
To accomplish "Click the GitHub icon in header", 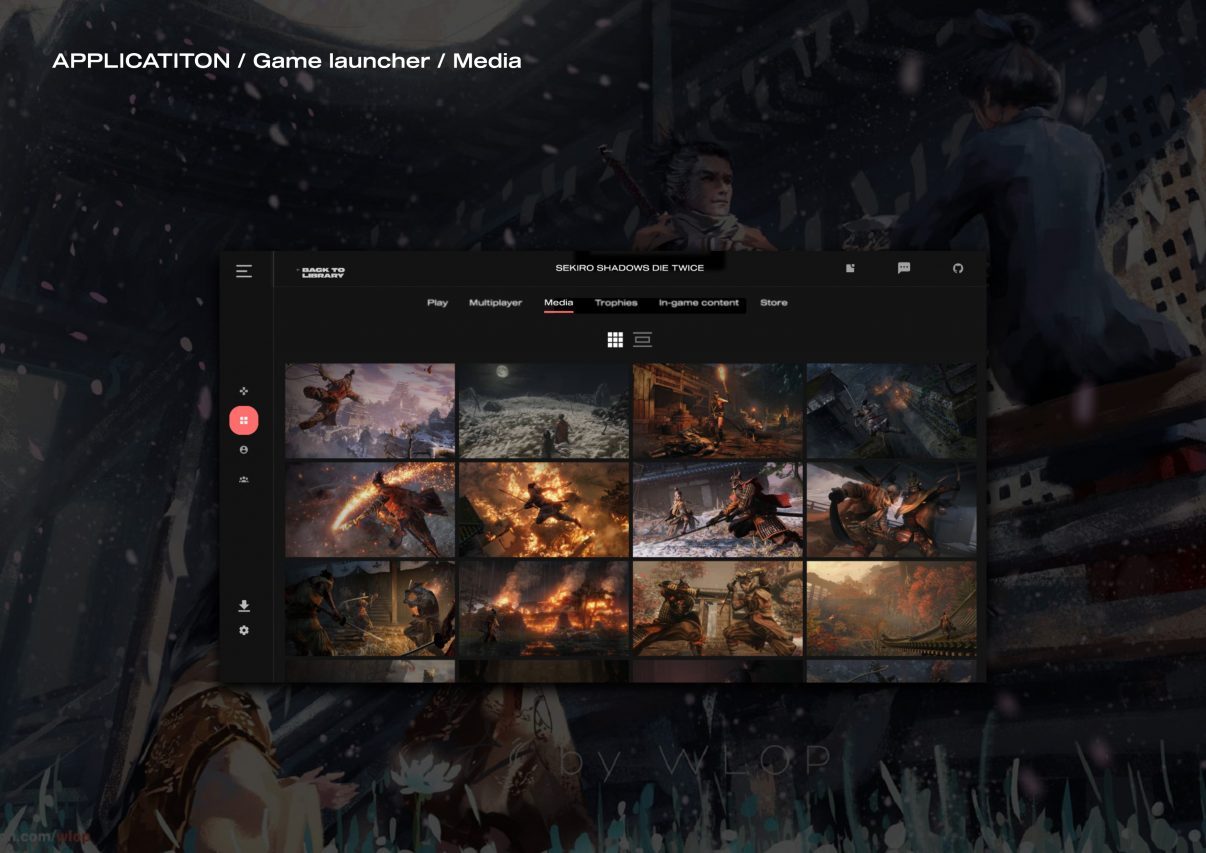I will pos(958,268).
